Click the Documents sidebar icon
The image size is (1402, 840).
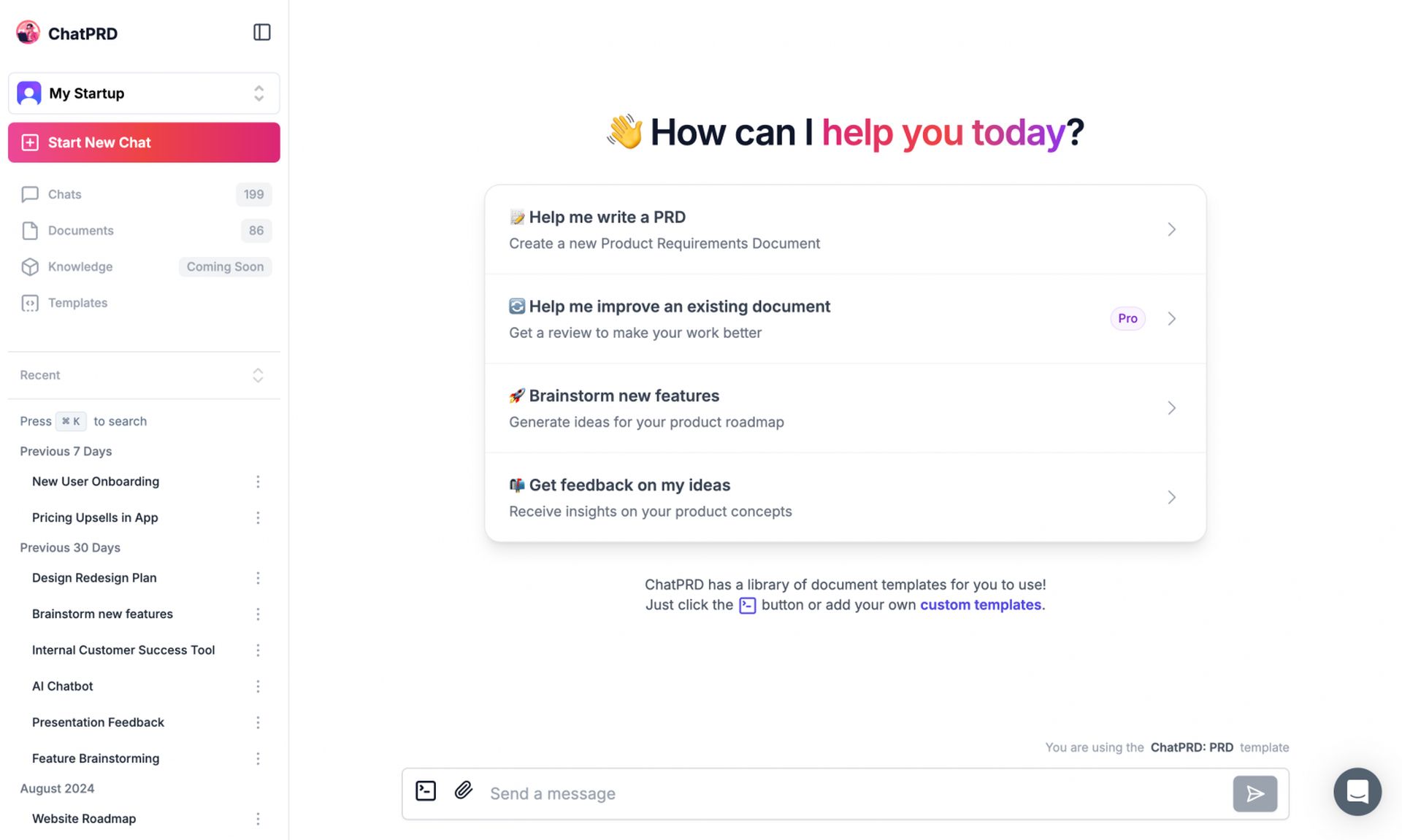pos(29,230)
